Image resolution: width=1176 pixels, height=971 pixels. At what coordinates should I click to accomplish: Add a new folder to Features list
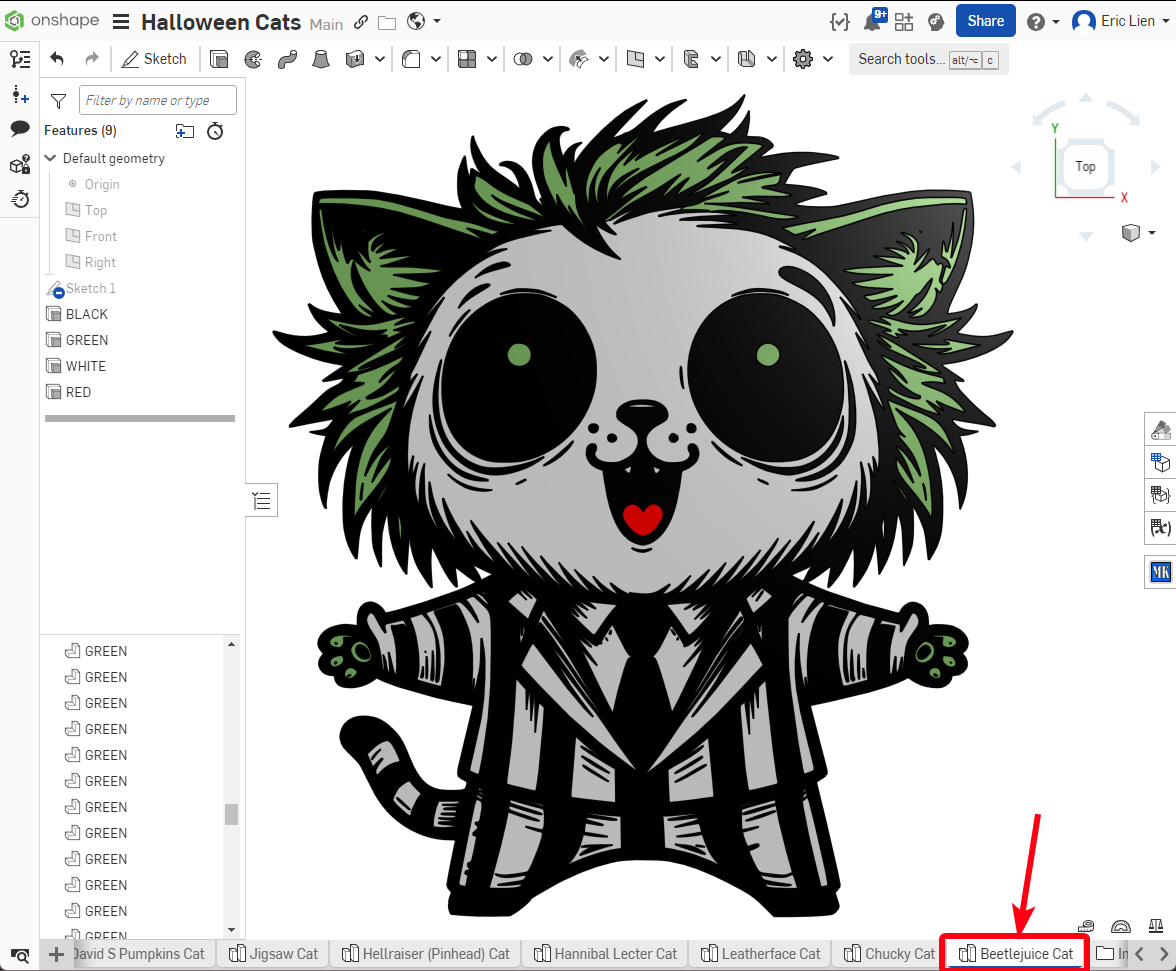184,131
